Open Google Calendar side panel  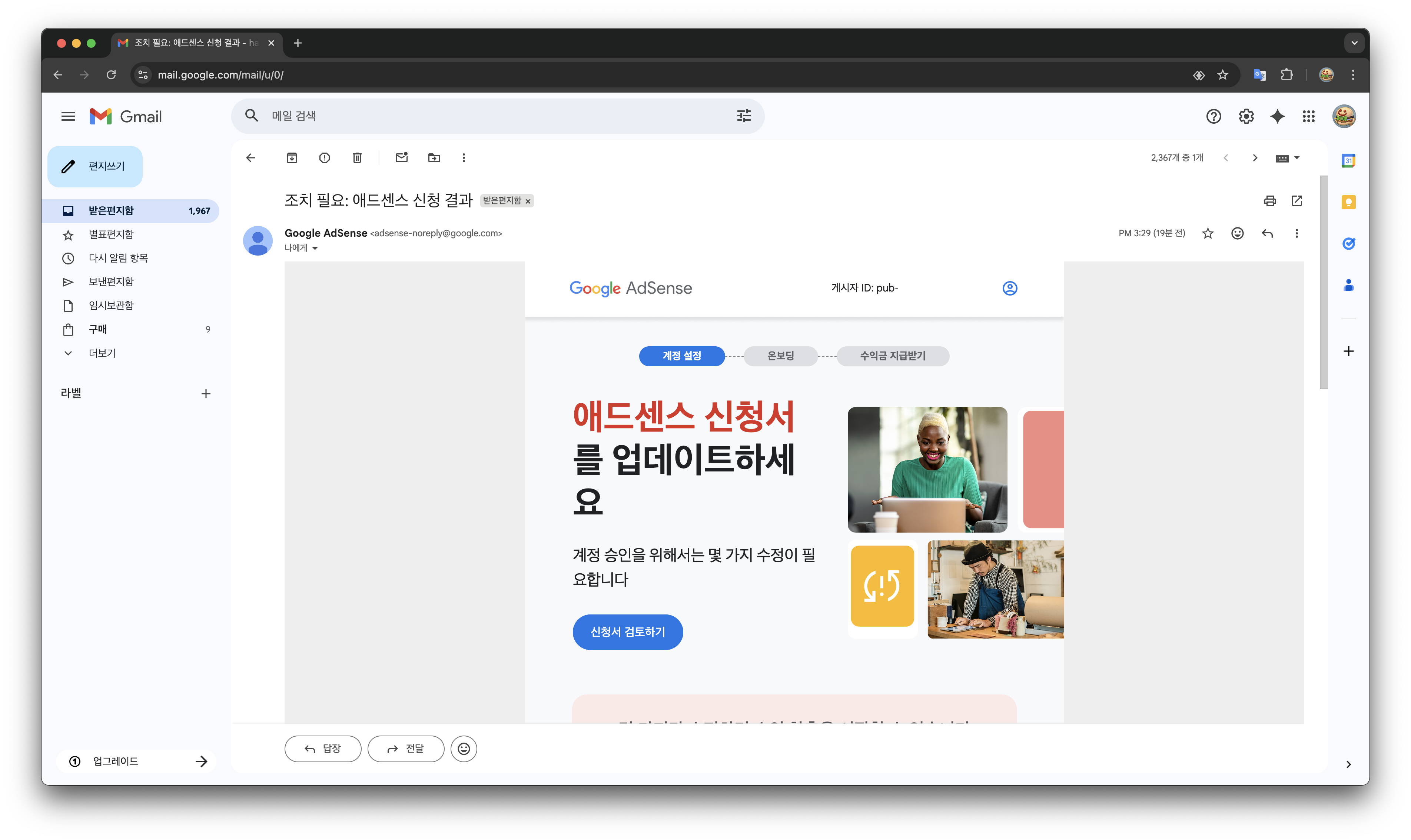pyautogui.click(x=1349, y=161)
